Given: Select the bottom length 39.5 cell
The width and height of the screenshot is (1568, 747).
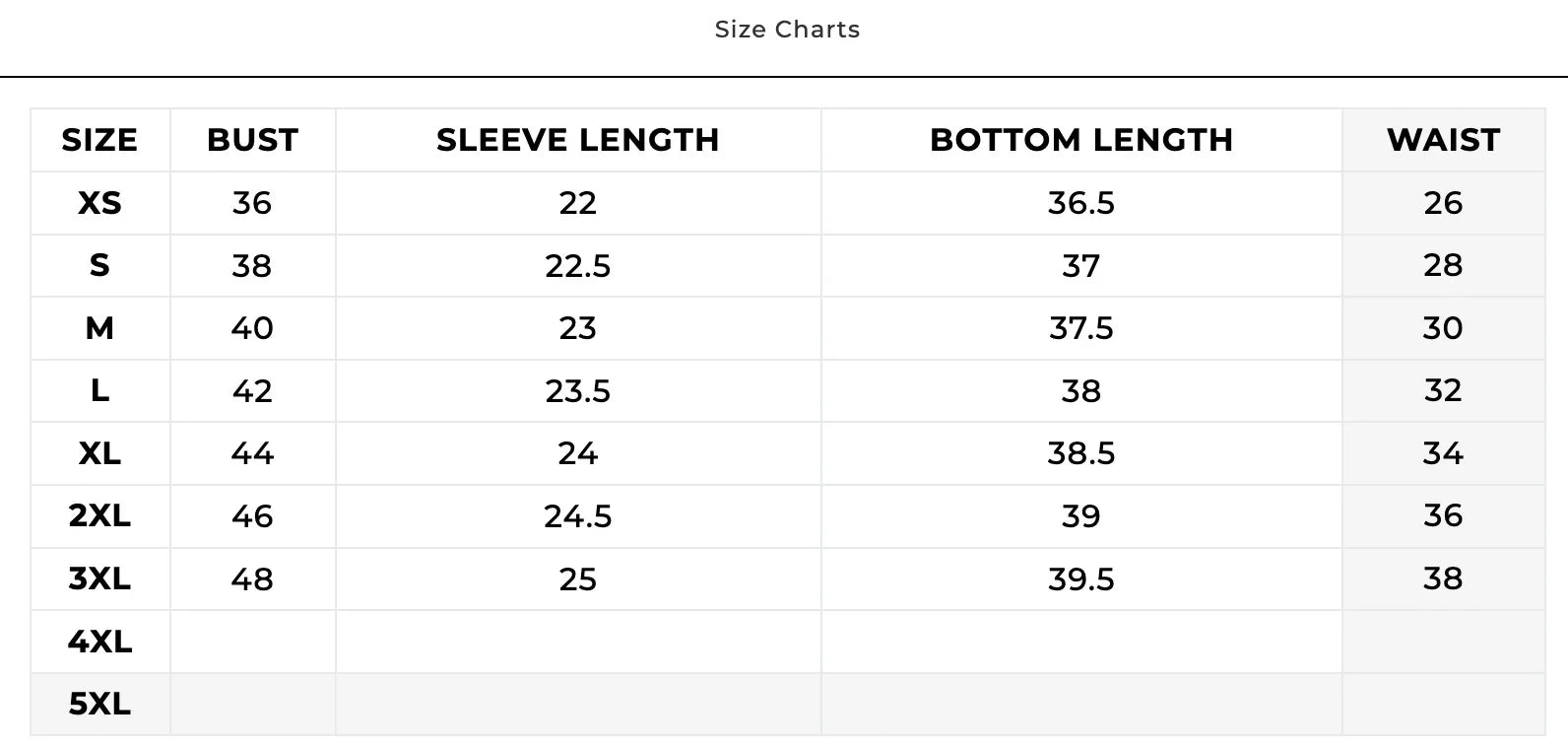Looking at the screenshot, I should pos(1080,578).
